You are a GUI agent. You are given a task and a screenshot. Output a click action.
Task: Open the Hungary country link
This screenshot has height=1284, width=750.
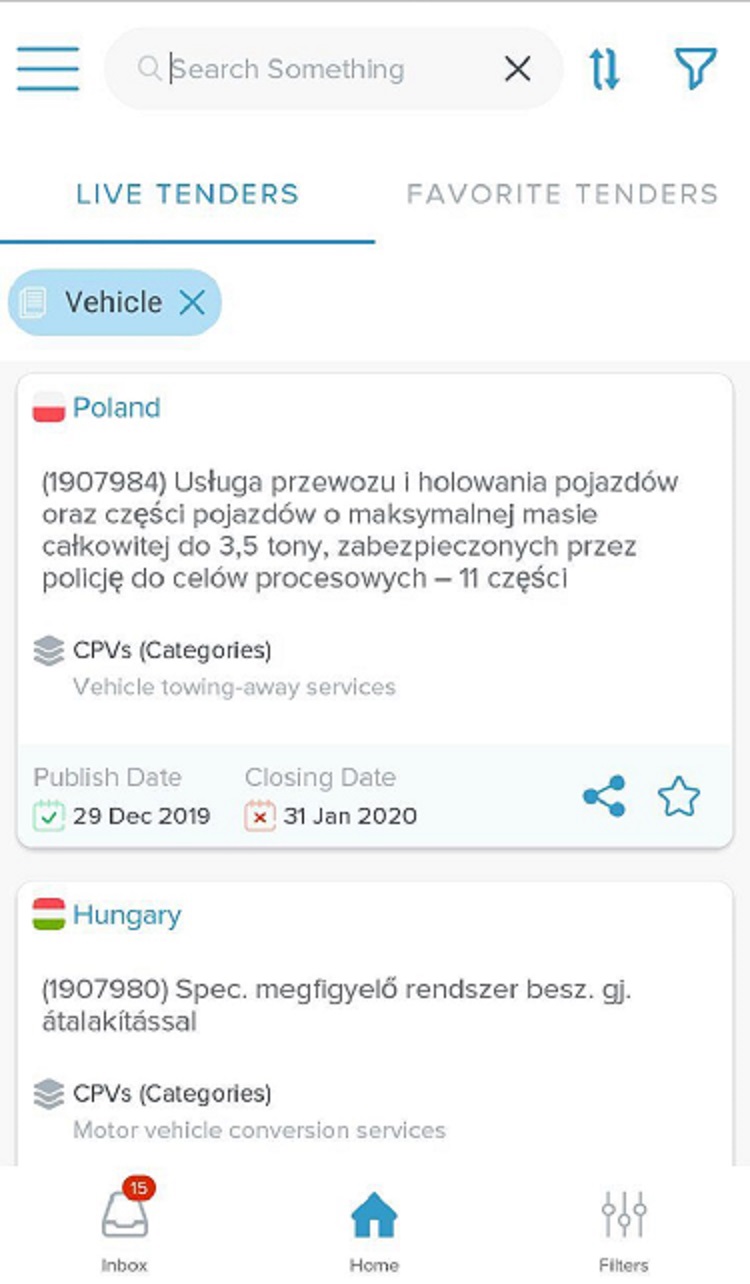127,915
